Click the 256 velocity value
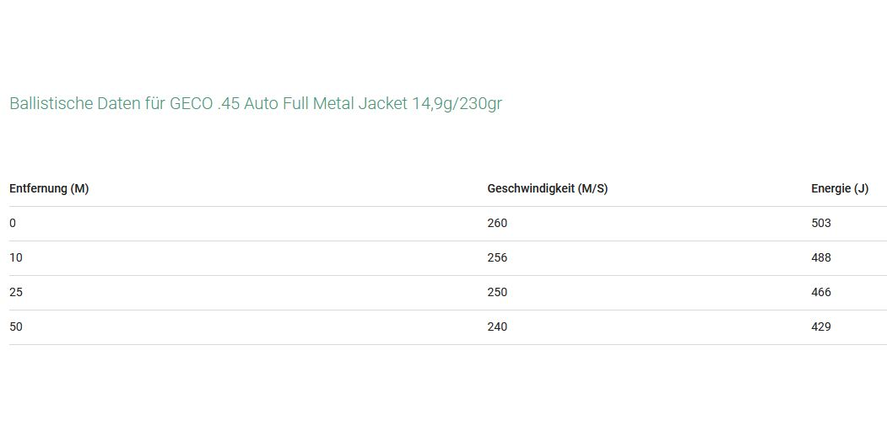Screen dimensions: 887x444 (497, 258)
